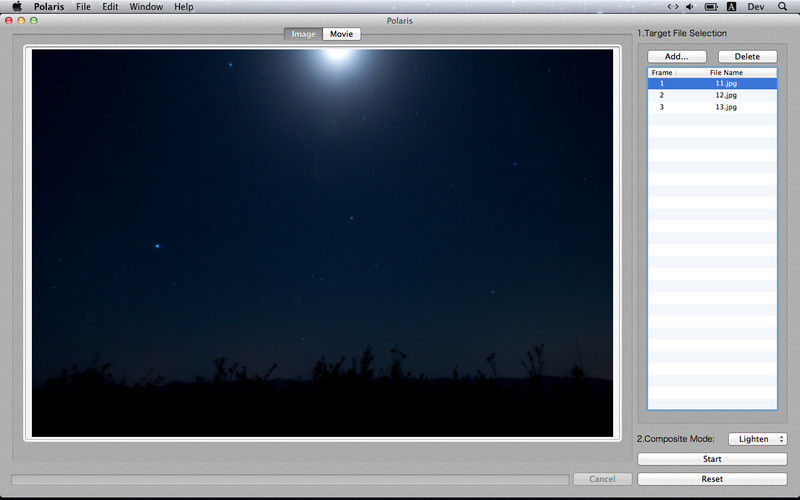This screenshot has height=500, width=800.
Task: Close the Polaris window
Action: 9,20
